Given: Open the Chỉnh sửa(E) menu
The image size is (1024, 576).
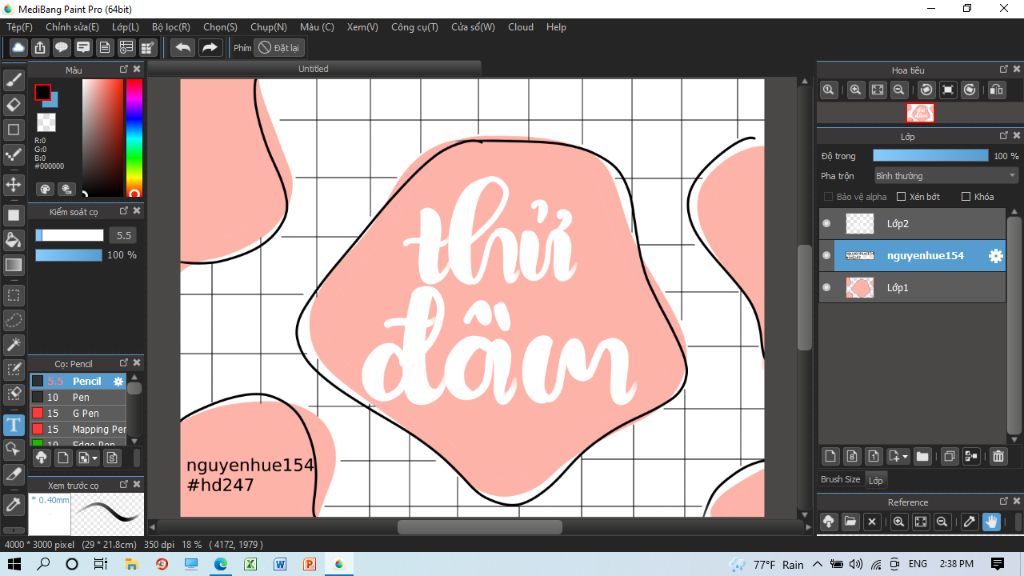Looking at the screenshot, I should (x=72, y=27).
